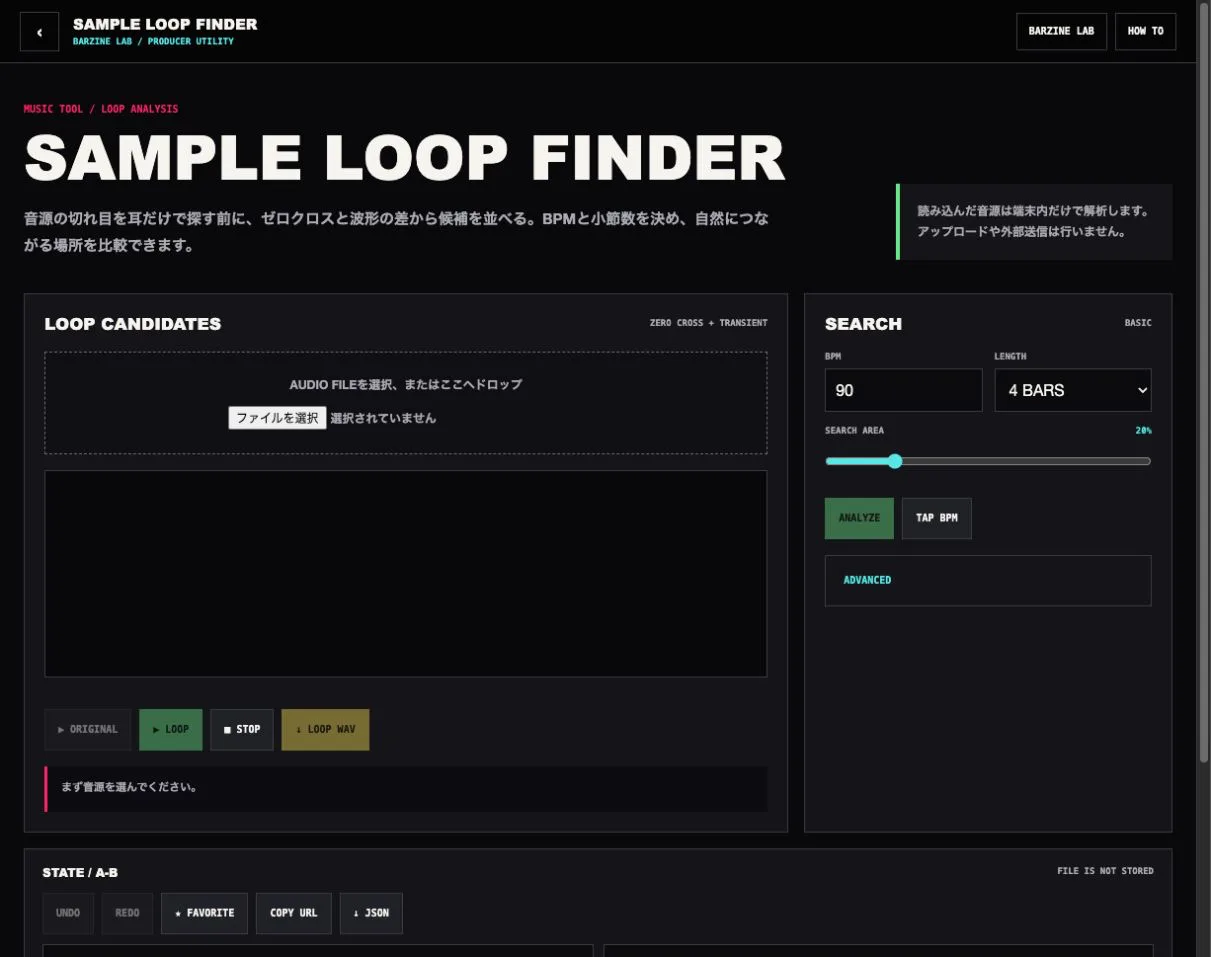Click the back arrow button
This screenshot has height=957, width=1211.
click(40, 31)
